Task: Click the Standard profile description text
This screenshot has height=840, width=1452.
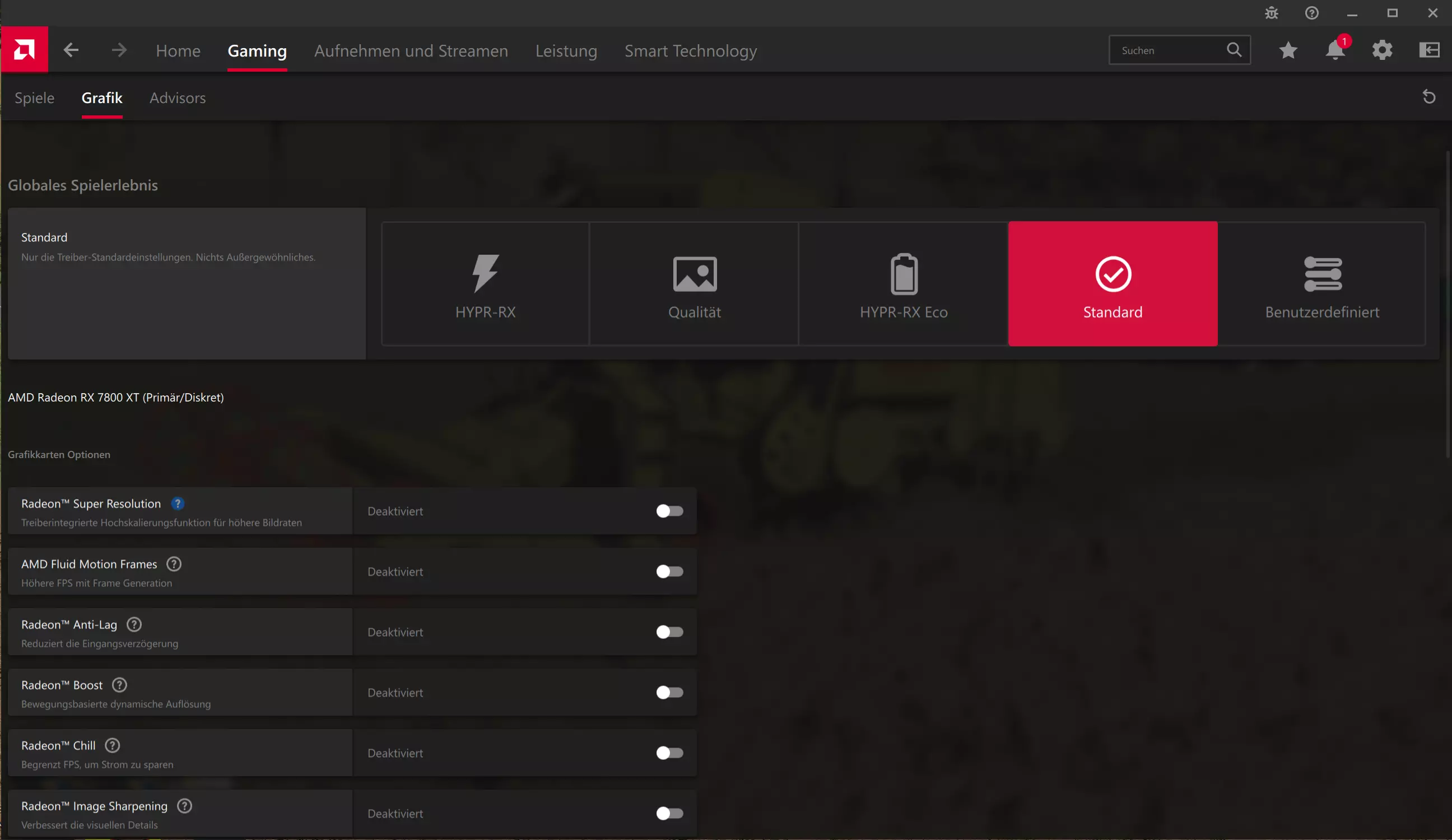Action: coord(168,257)
